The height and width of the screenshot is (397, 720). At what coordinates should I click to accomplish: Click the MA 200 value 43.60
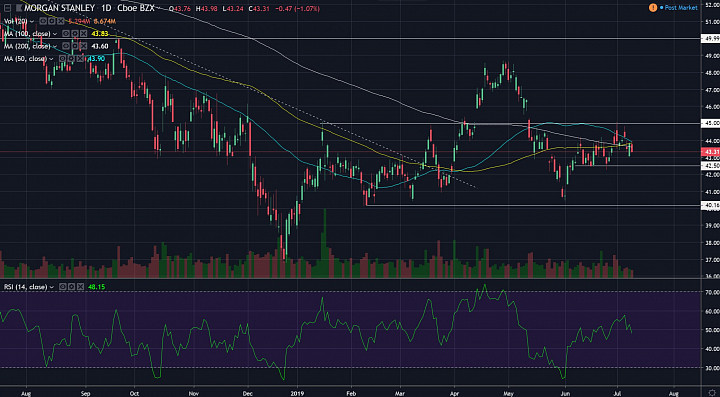pos(100,46)
